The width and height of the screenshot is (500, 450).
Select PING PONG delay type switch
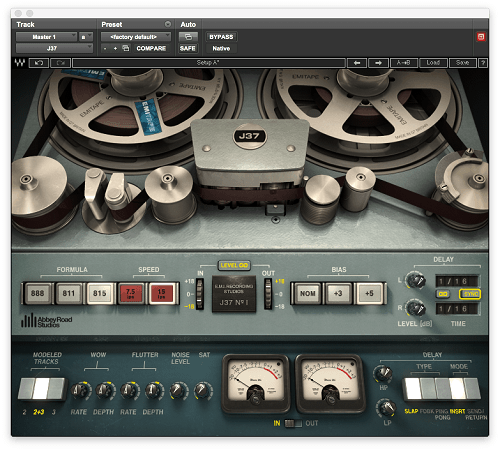pyautogui.click(x=443, y=389)
